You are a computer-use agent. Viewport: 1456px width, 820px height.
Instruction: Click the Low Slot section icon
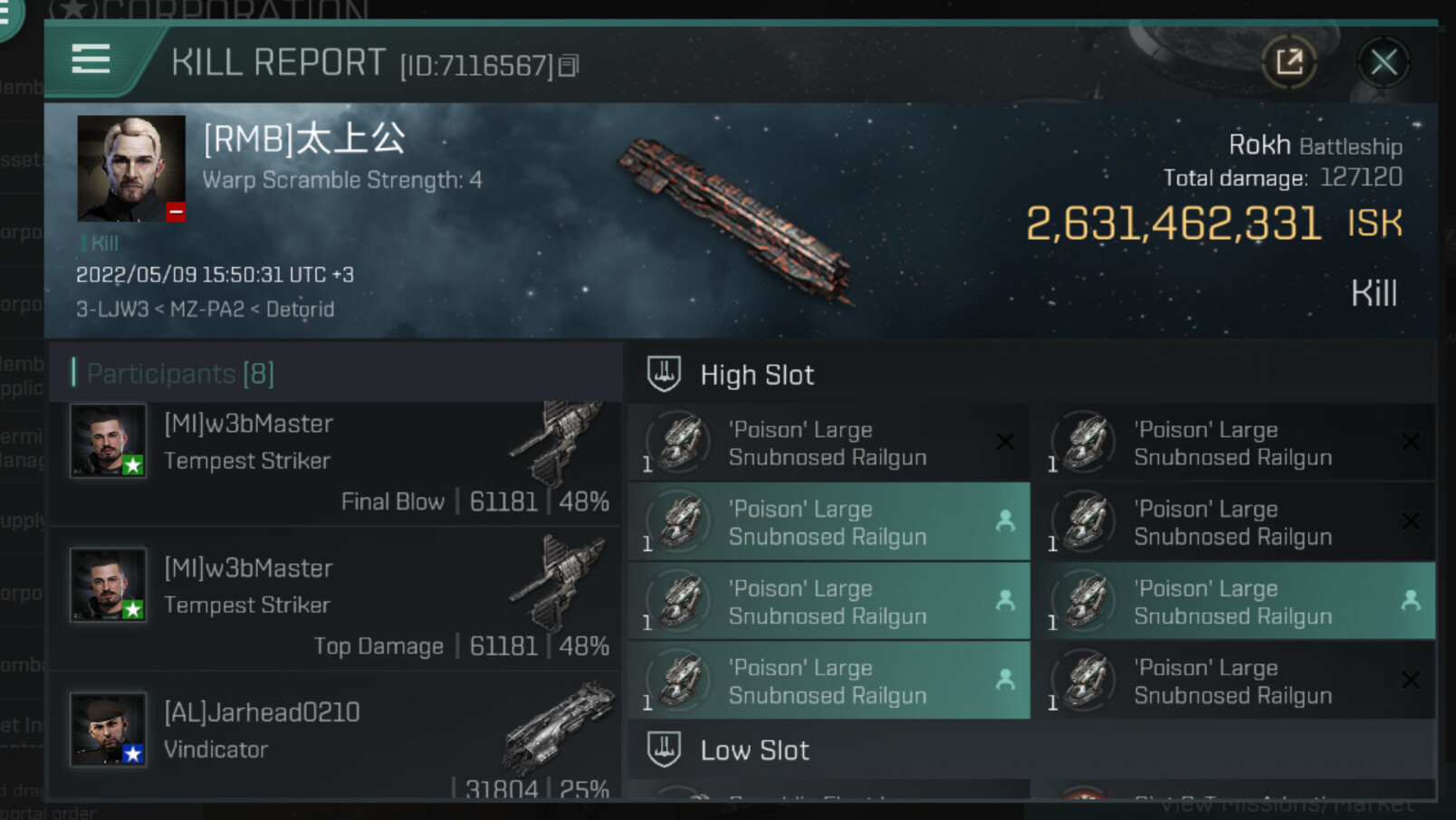[664, 749]
